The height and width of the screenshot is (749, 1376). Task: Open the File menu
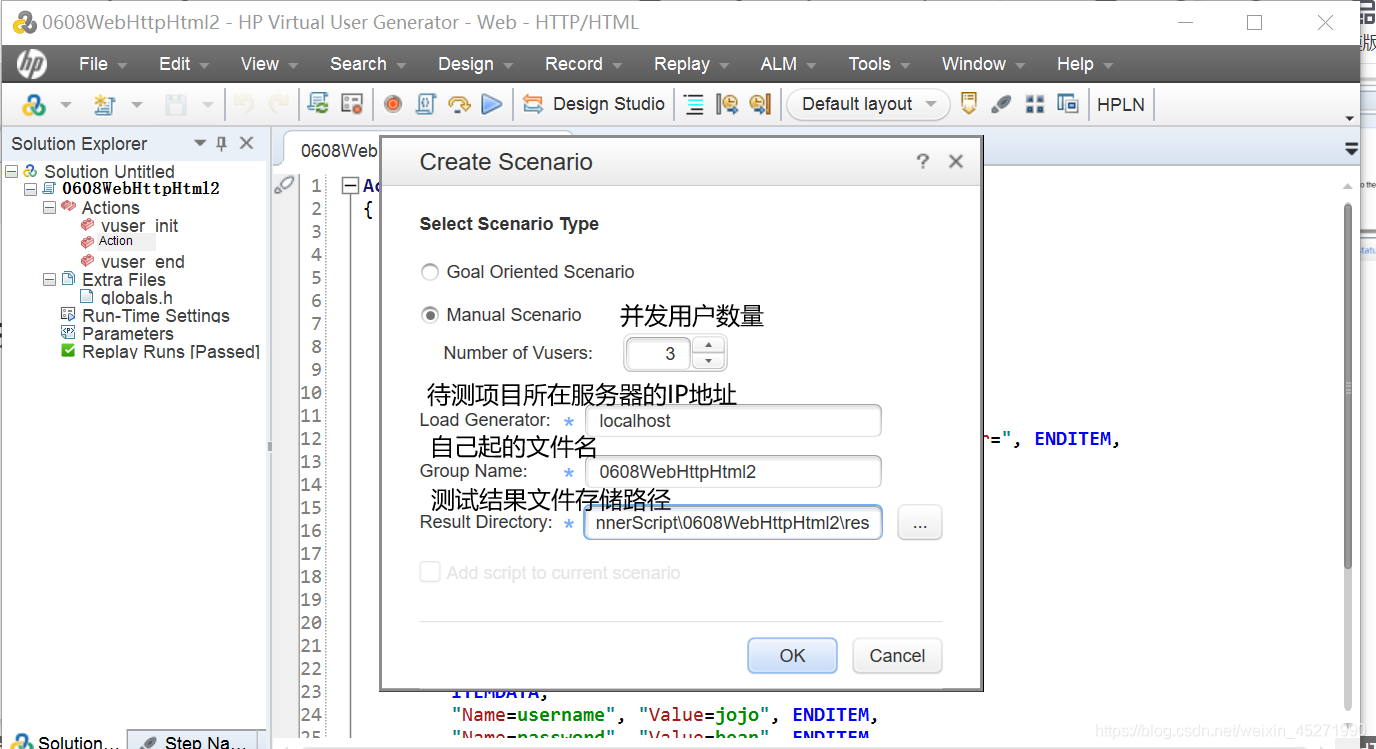click(x=103, y=64)
